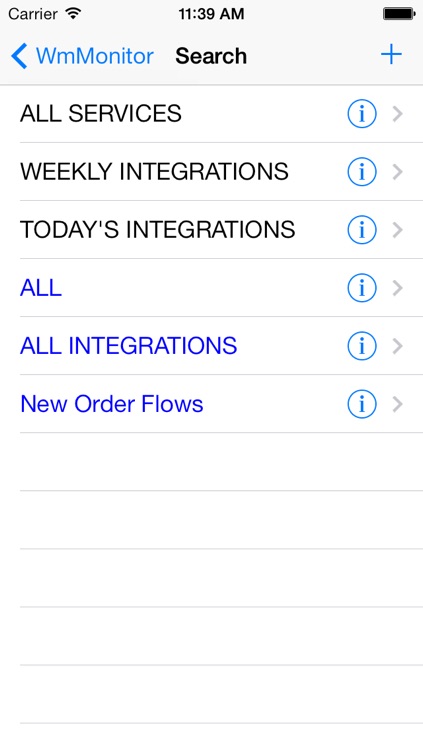Viewport: 423px width, 750px height.
Task: View info for ALL INTEGRATIONS
Action: 362,346
